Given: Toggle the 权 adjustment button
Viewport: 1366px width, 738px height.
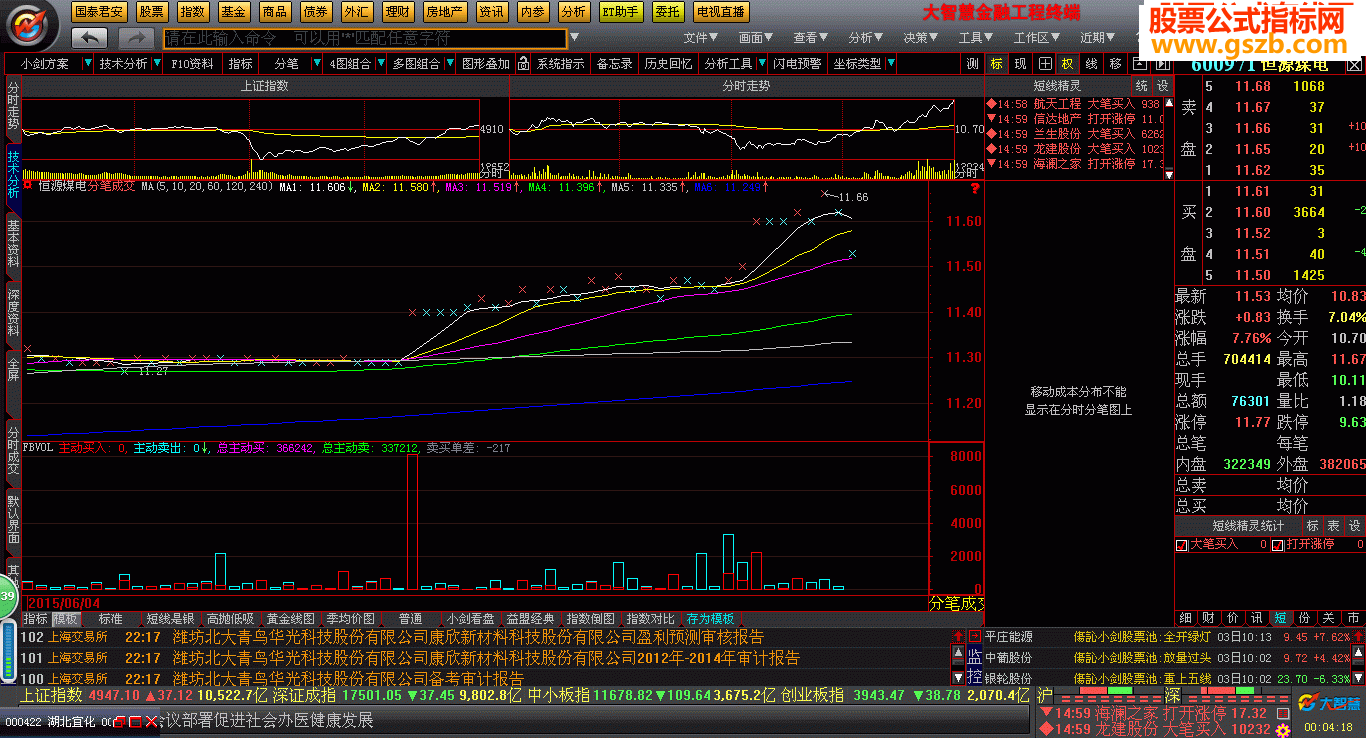Looking at the screenshot, I should pyautogui.click(x=1067, y=64).
